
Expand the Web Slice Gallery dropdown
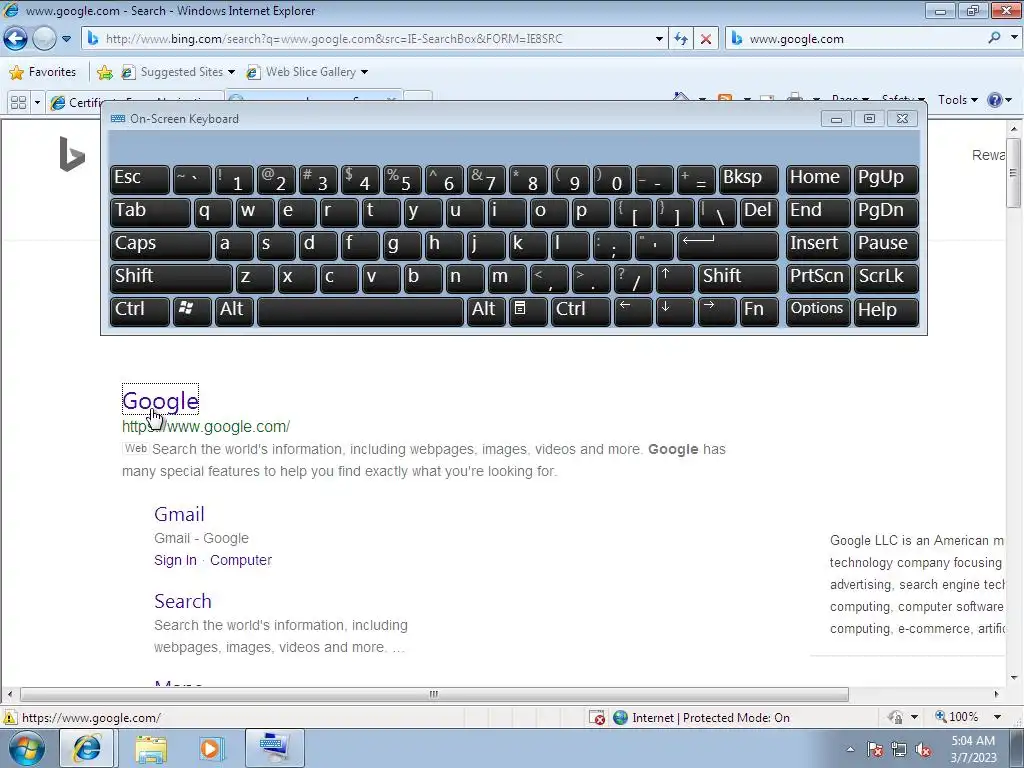click(364, 72)
